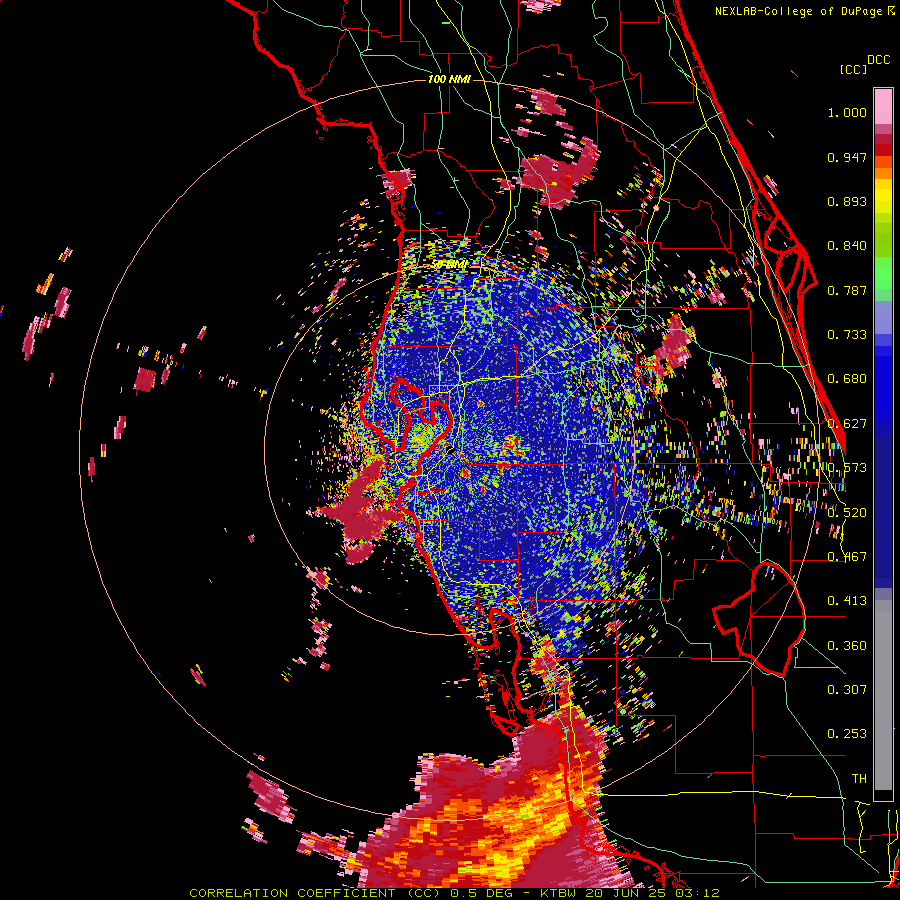Click the Lake Okeechobee outline on the map

tap(759, 620)
